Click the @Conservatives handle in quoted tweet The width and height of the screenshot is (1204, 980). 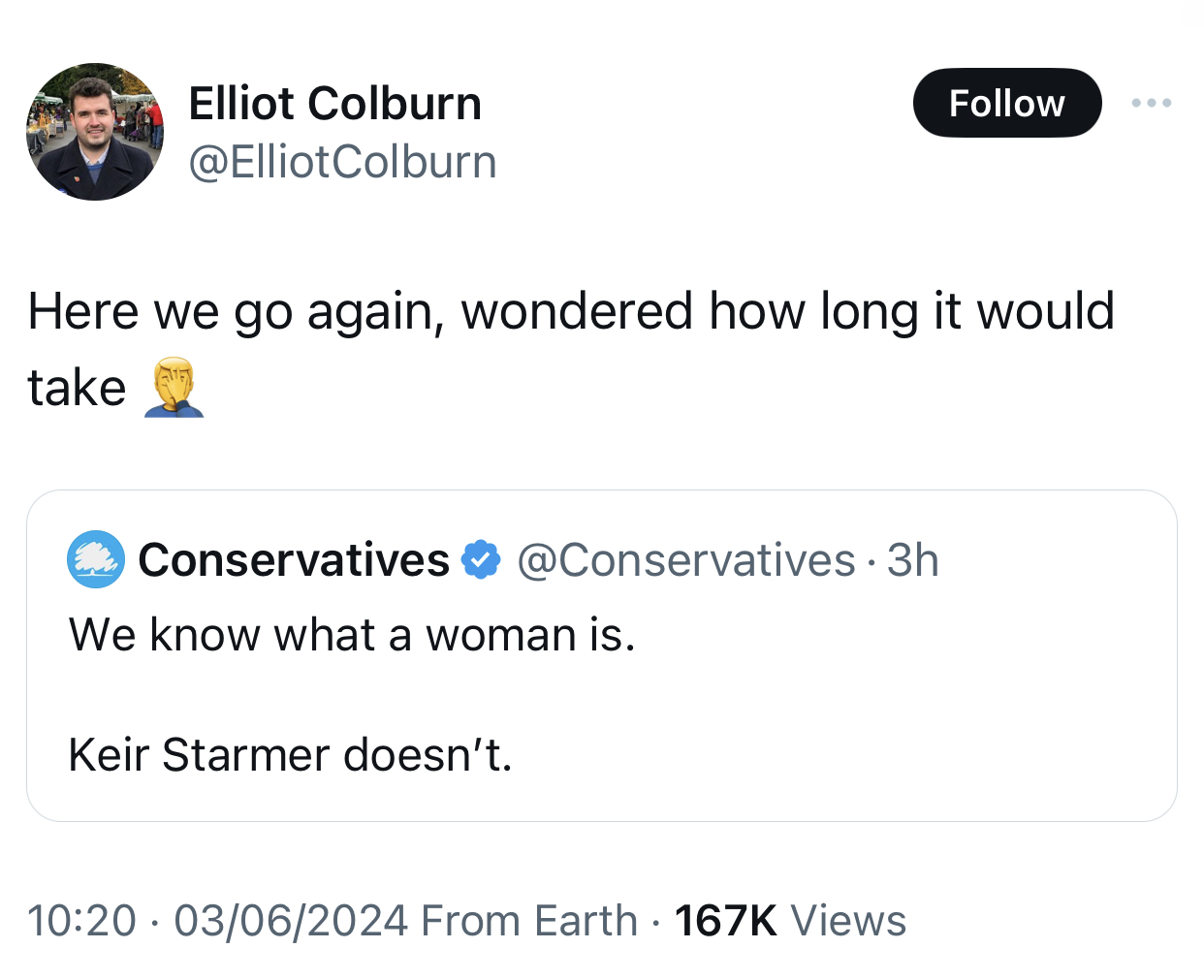pos(686,560)
